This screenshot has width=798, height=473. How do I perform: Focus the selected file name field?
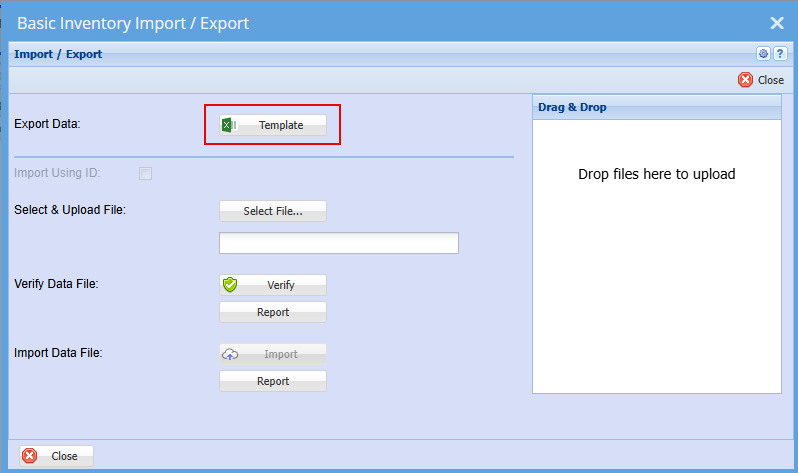(339, 243)
